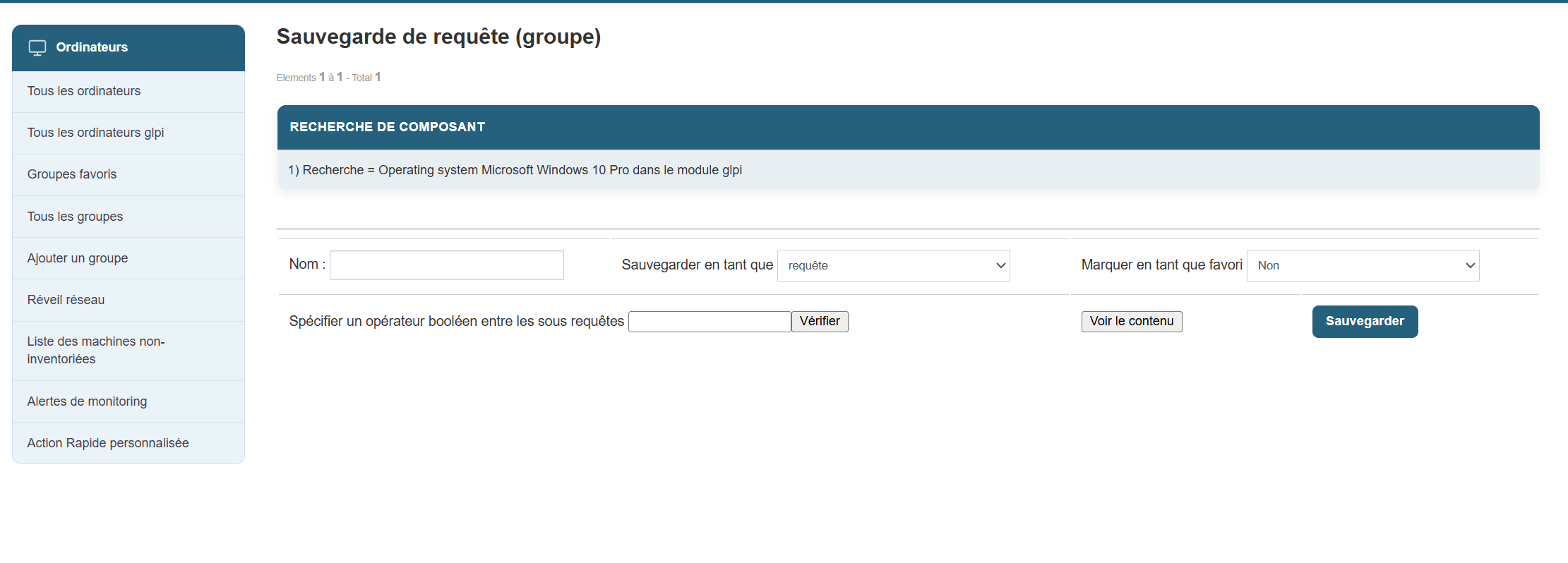Click the Recherche Operating system query row
The height and width of the screenshot is (563, 1568).
click(515, 170)
